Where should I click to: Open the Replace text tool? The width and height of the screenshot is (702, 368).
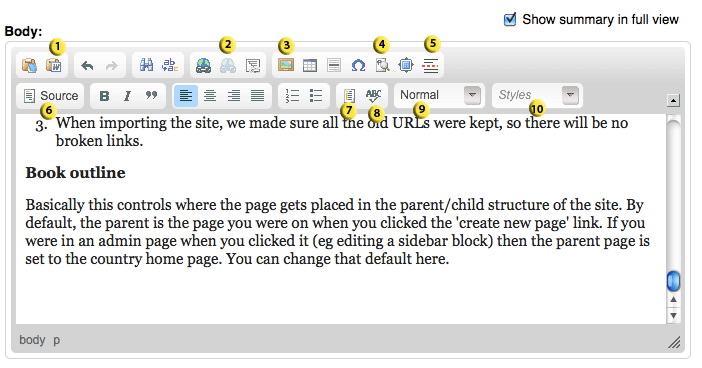click(170, 66)
